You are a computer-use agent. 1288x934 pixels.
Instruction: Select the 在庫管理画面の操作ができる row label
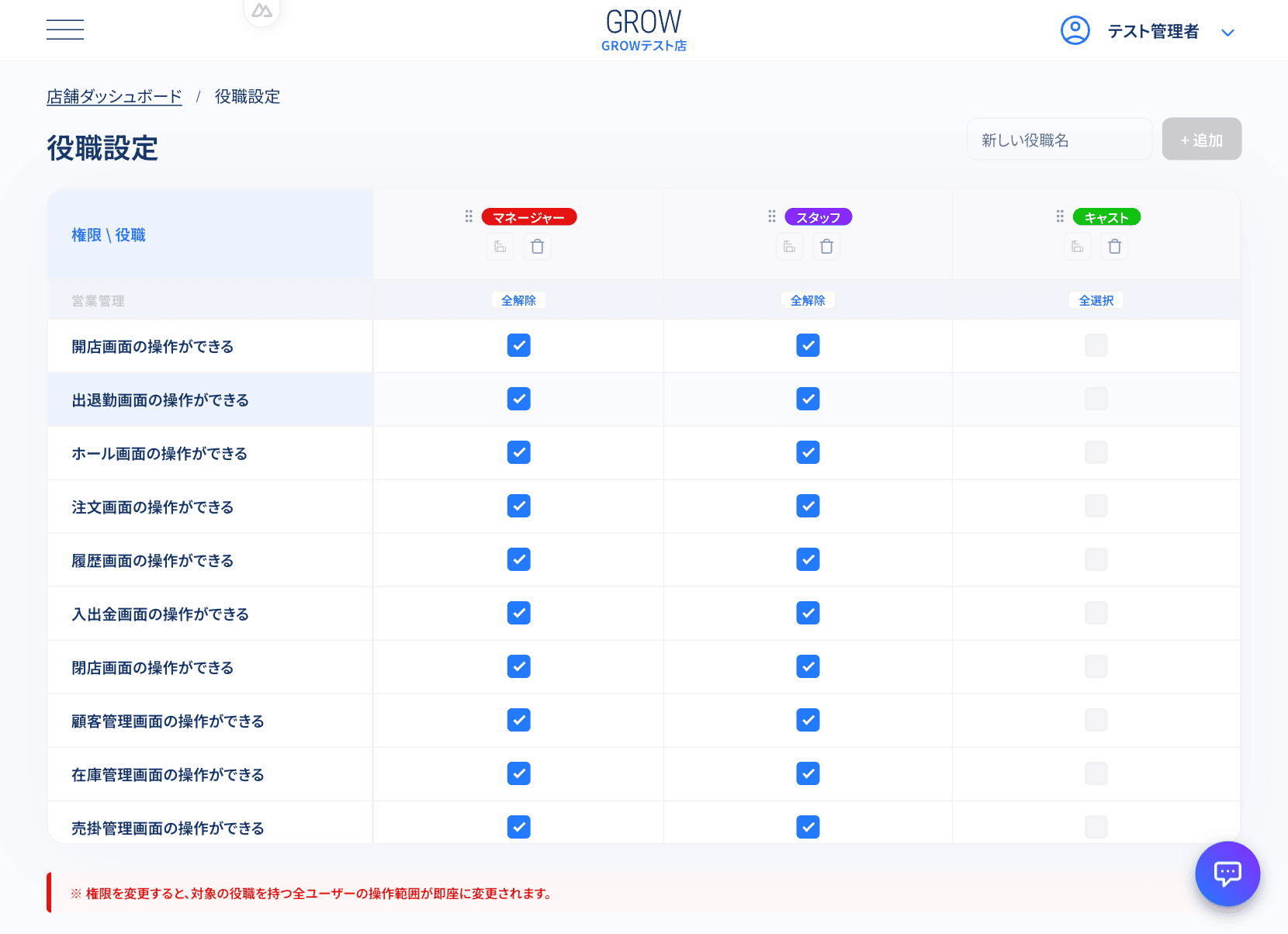[168, 775]
